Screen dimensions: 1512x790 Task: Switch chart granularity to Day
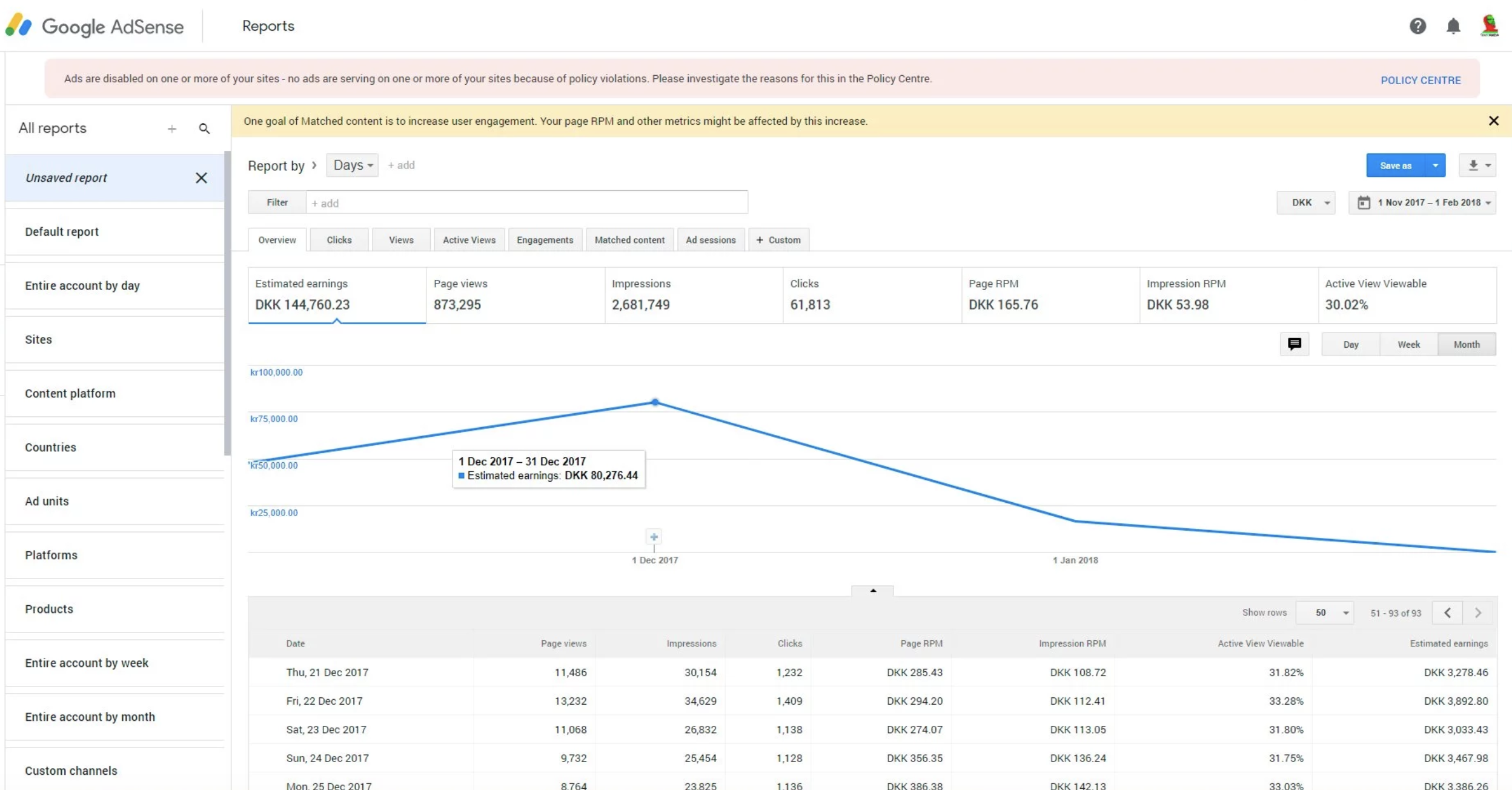point(1350,344)
